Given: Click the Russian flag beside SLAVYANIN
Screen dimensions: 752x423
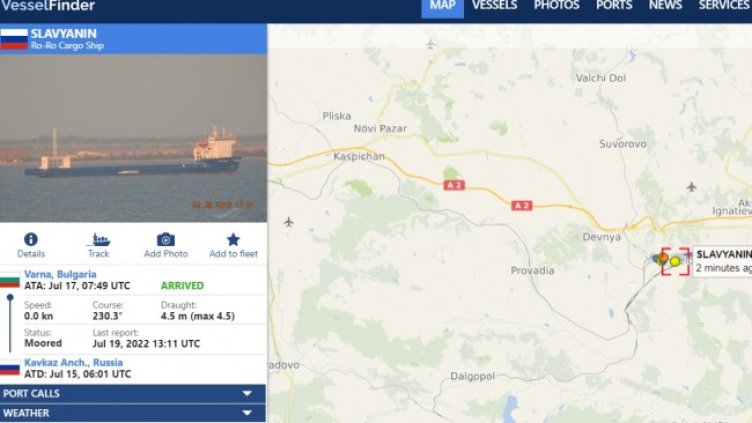Looking at the screenshot, I should click(x=14, y=39).
